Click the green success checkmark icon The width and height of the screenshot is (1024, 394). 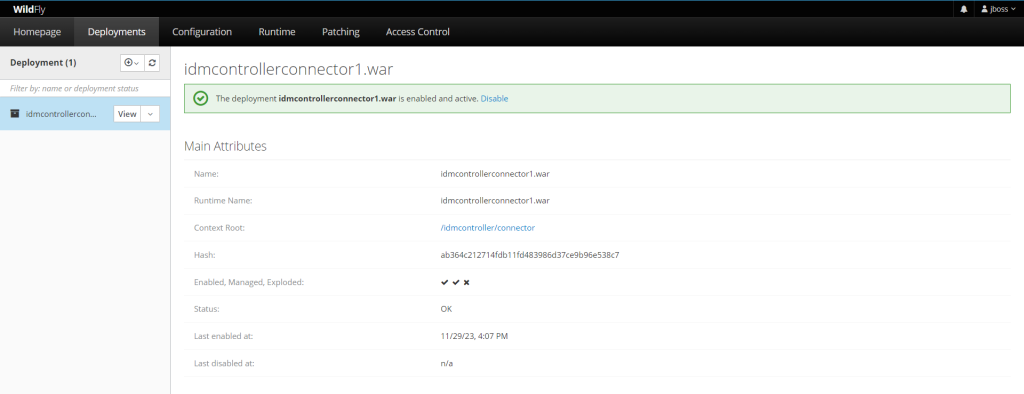[200, 99]
